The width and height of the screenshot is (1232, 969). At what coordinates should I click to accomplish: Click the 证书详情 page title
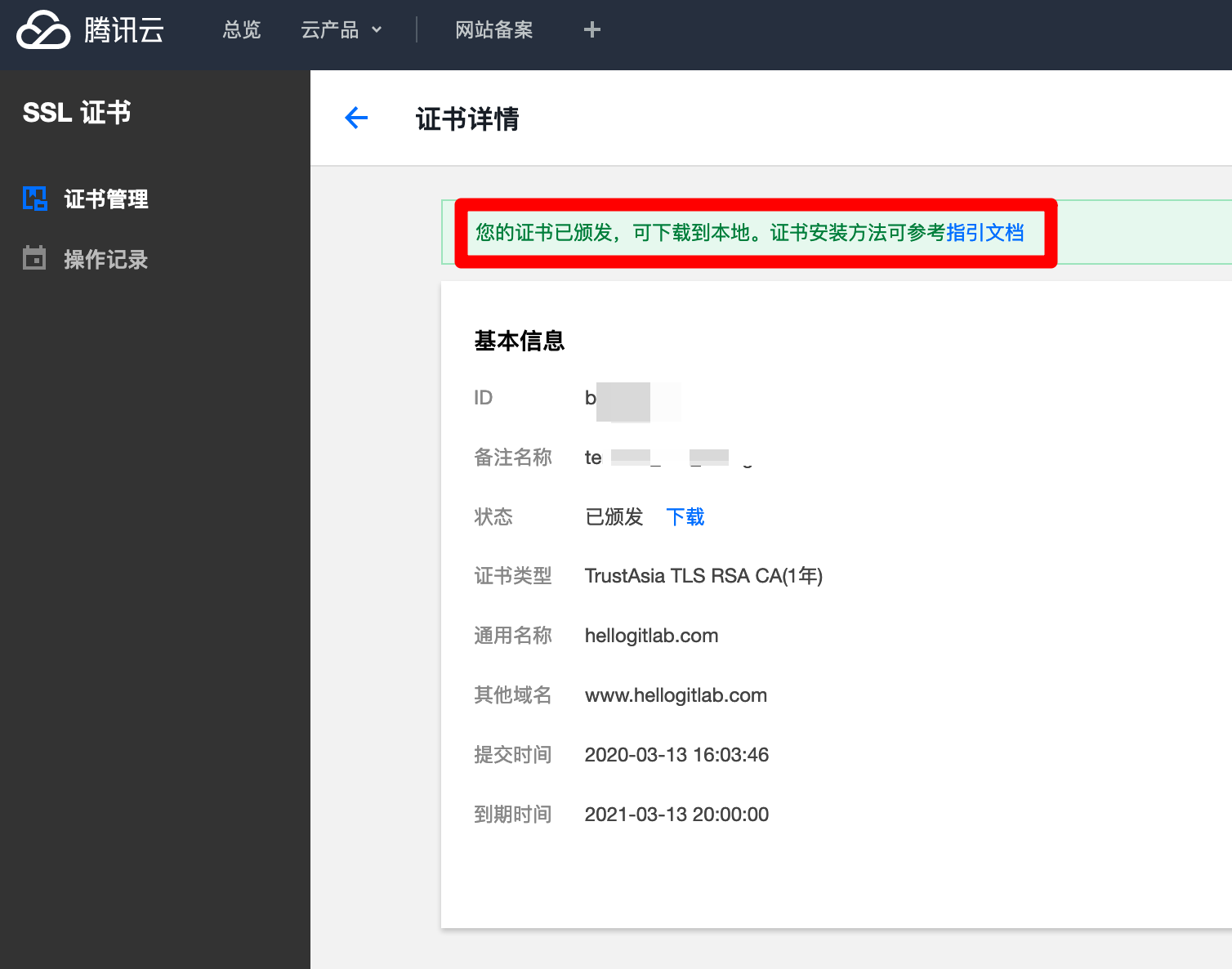click(467, 118)
